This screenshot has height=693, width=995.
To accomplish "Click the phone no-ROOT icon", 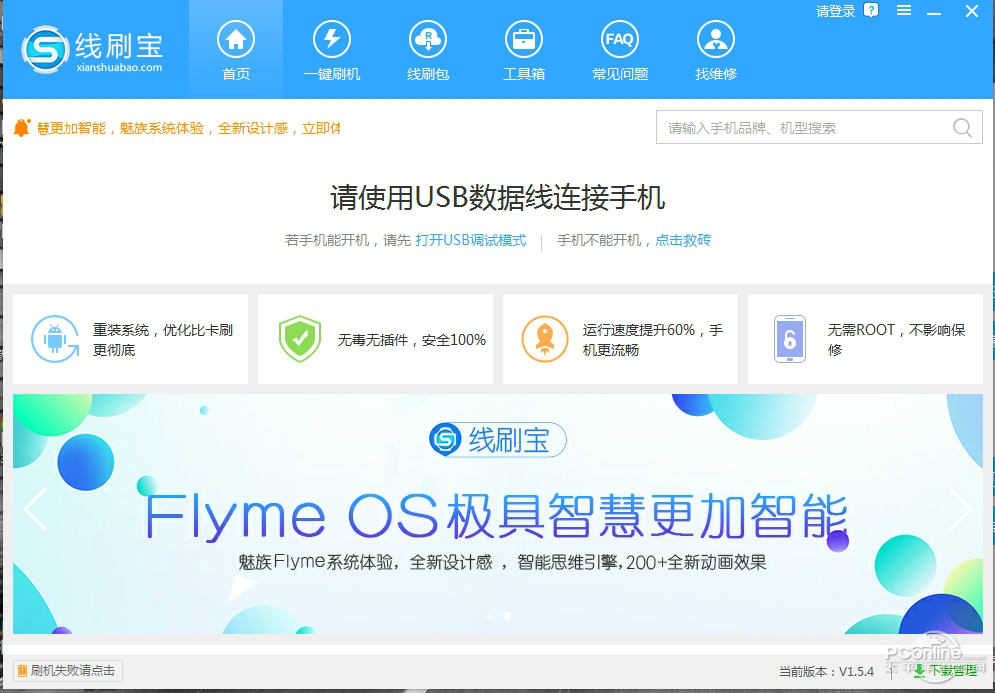I will pos(789,339).
